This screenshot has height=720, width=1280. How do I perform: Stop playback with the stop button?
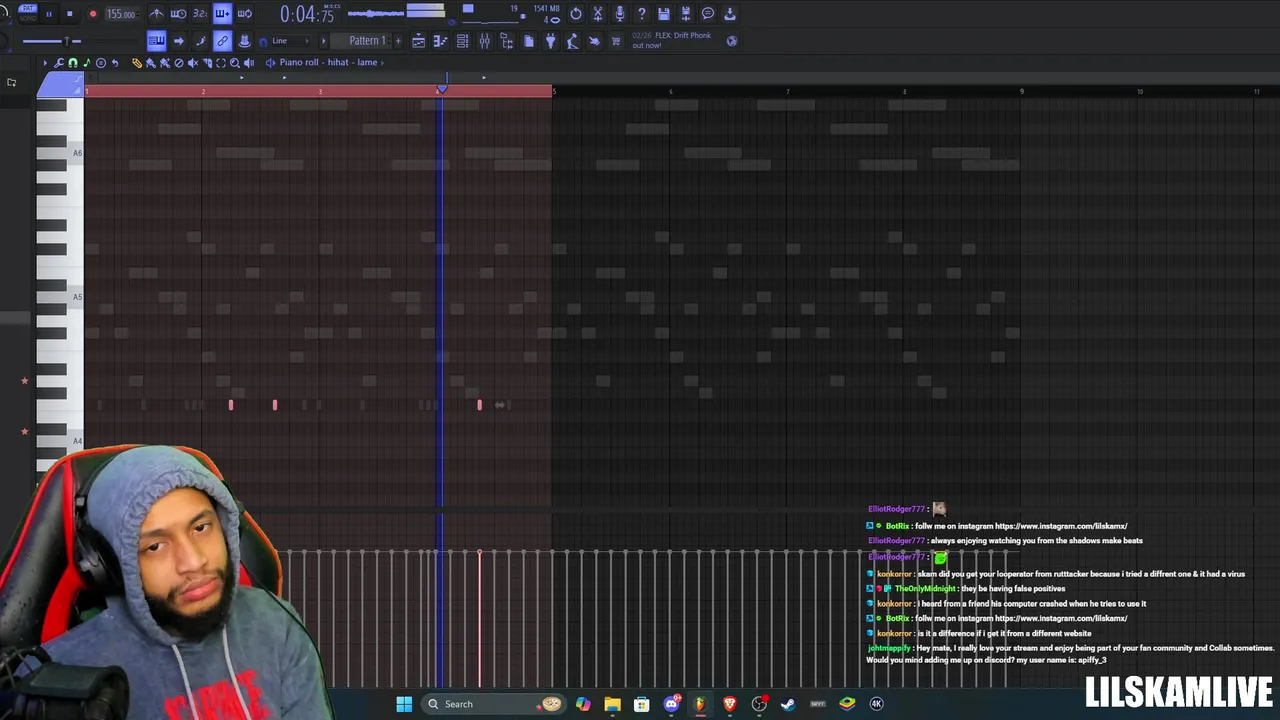tap(70, 14)
